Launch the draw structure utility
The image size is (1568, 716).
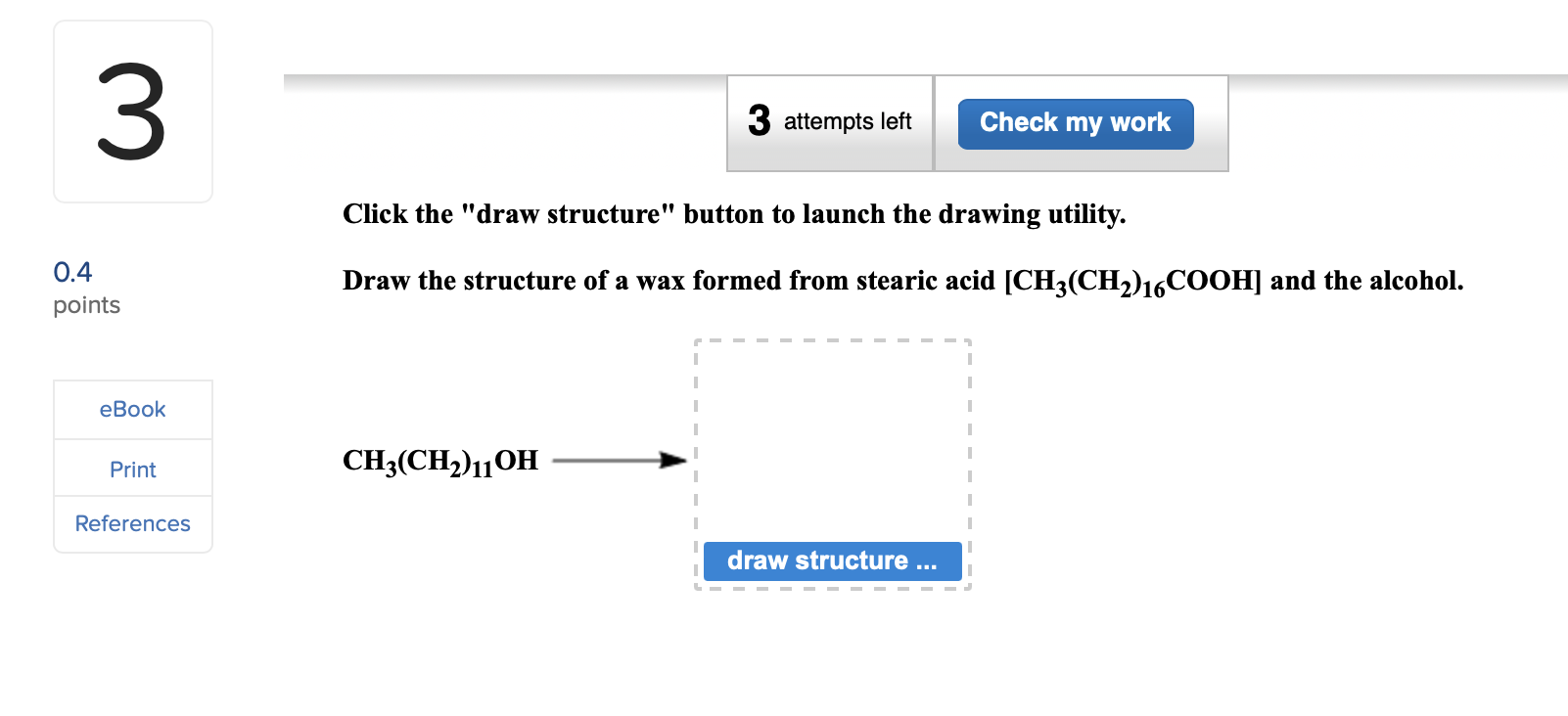833,560
